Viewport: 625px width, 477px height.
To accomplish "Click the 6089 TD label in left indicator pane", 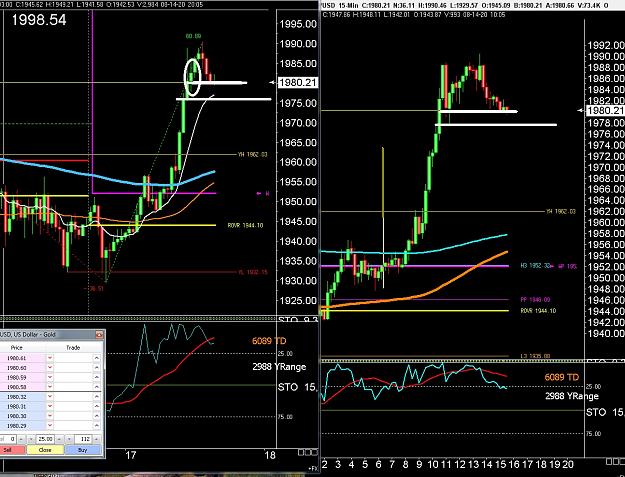I will (269, 341).
